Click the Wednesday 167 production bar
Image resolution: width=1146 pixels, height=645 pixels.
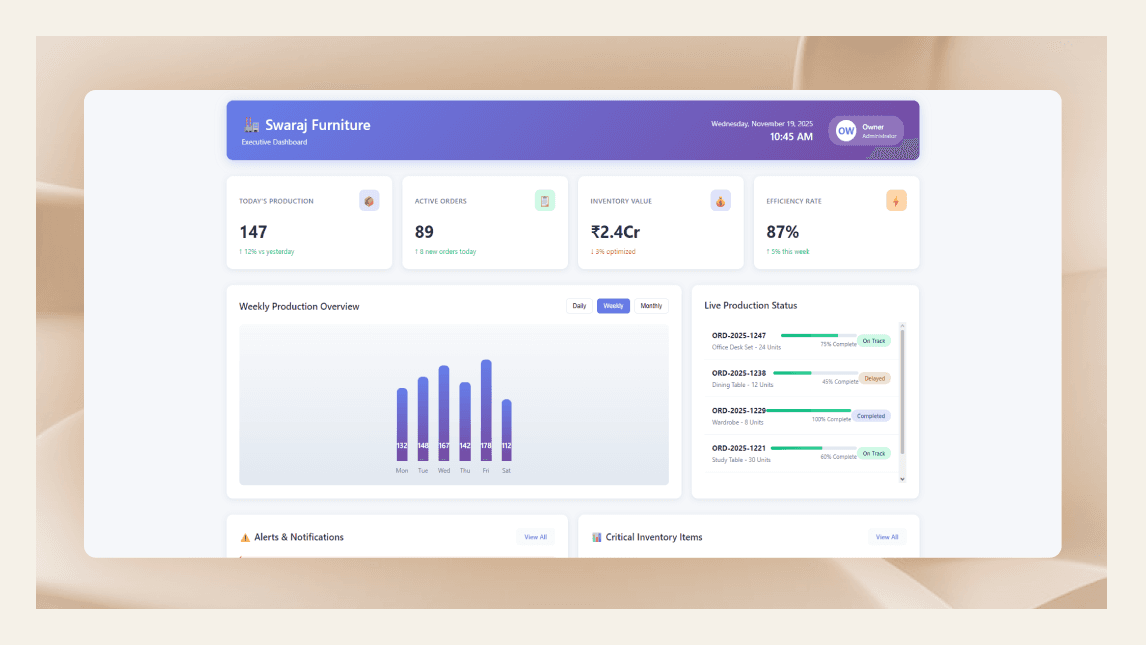point(444,413)
